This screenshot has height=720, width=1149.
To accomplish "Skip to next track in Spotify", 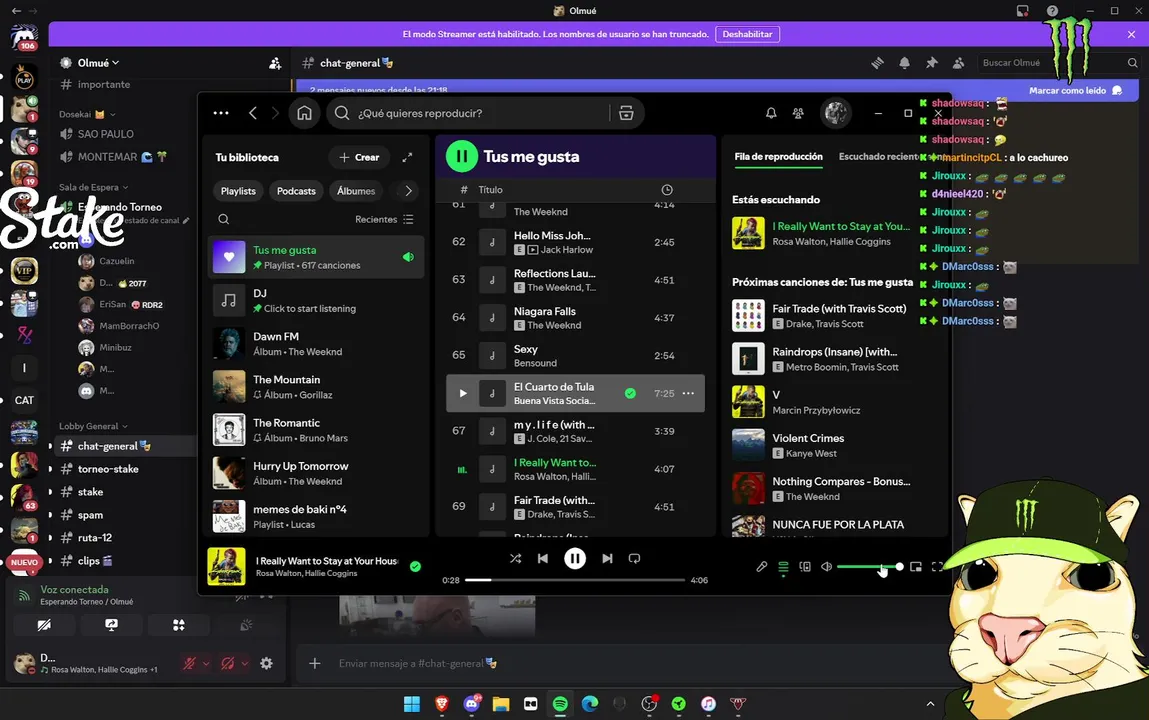I will pyautogui.click(x=607, y=558).
